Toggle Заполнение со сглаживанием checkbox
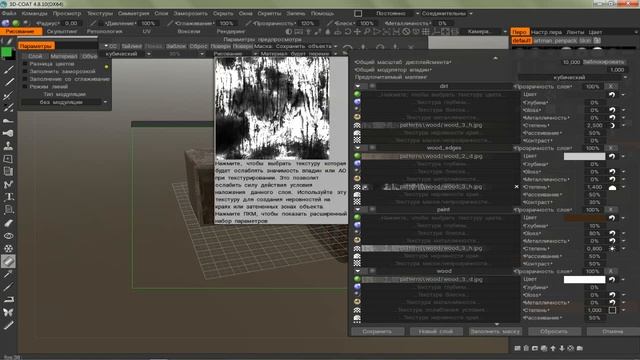 coord(25,79)
